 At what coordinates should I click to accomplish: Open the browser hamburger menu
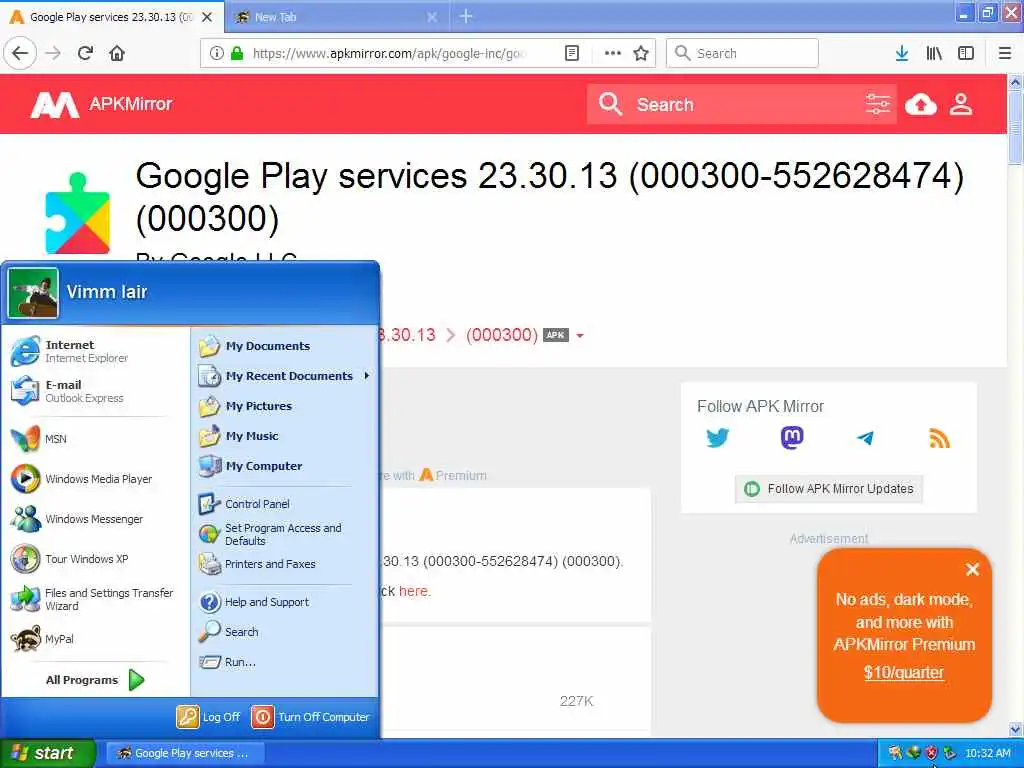[x=1005, y=54]
